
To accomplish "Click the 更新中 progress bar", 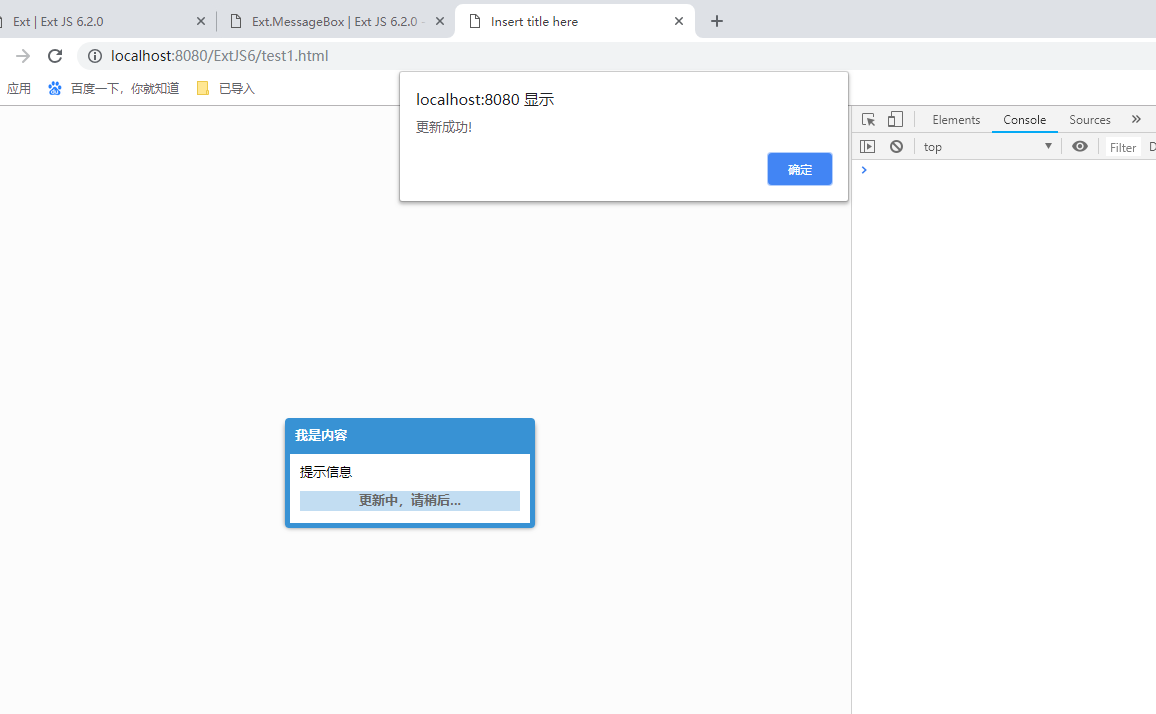I will click(x=409, y=500).
